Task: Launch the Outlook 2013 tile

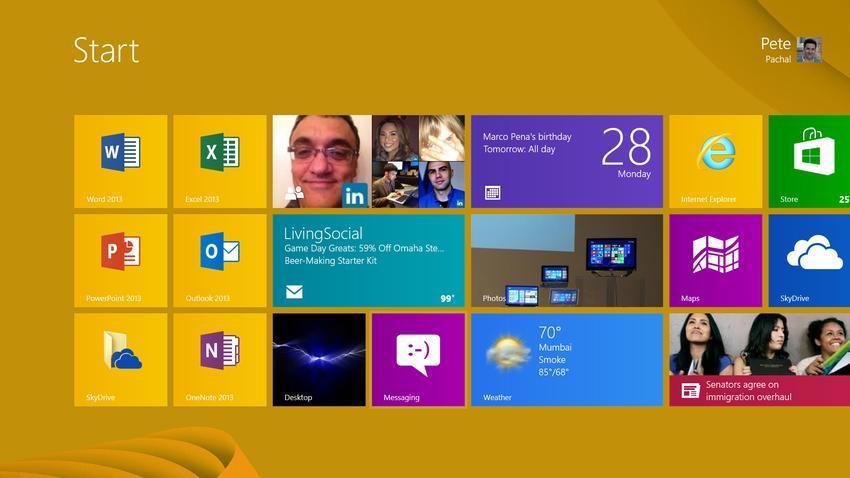Action: point(219,260)
